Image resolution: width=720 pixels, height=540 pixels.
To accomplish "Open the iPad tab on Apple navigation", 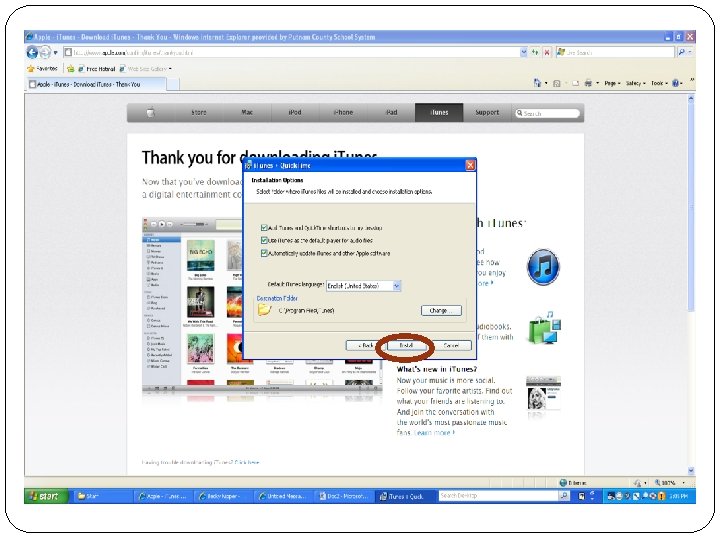I will pyautogui.click(x=391, y=112).
